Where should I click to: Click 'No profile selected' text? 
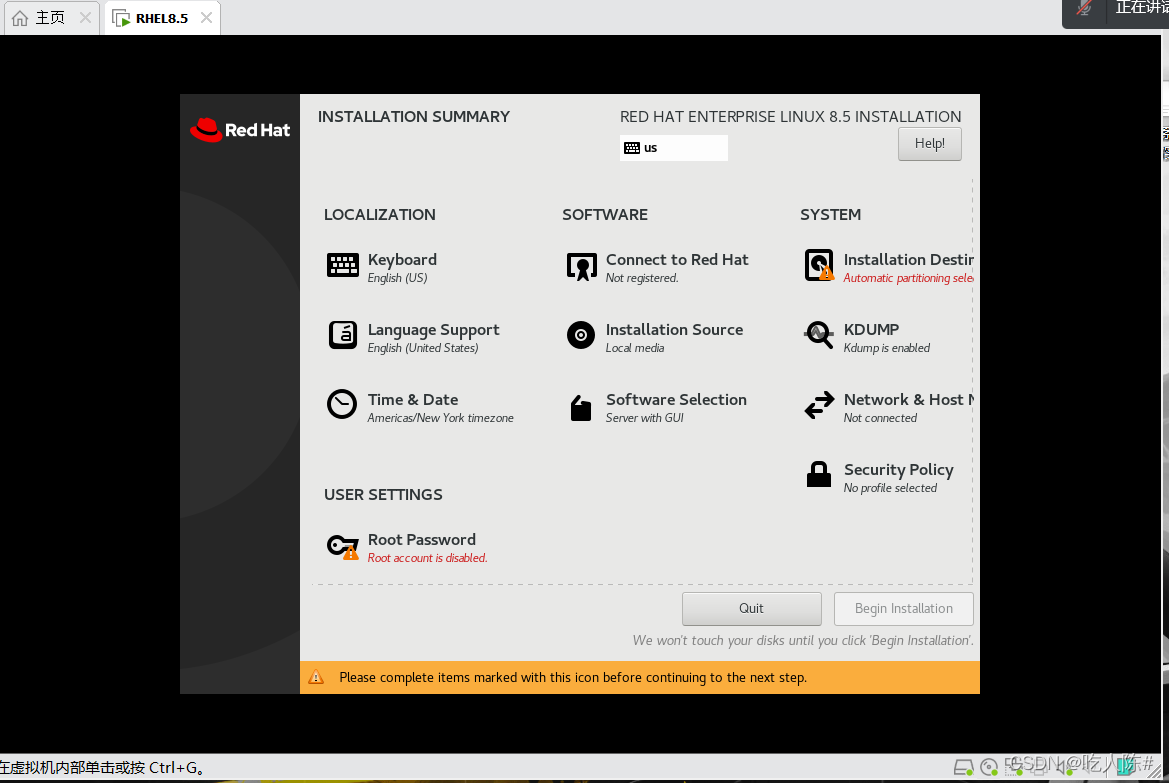(890, 488)
